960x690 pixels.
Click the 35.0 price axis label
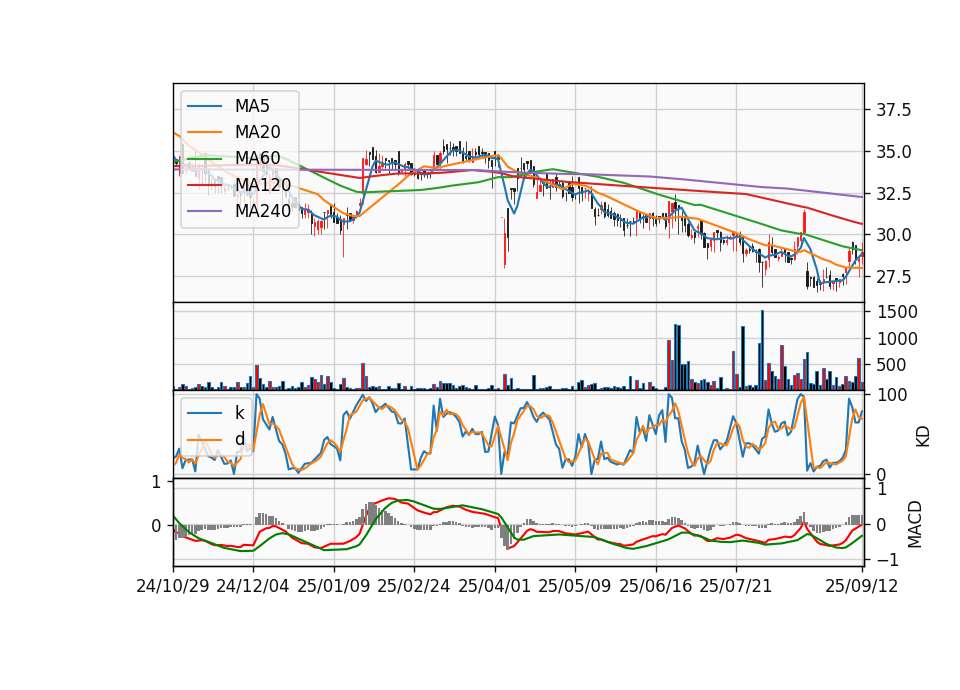point(893,152)
